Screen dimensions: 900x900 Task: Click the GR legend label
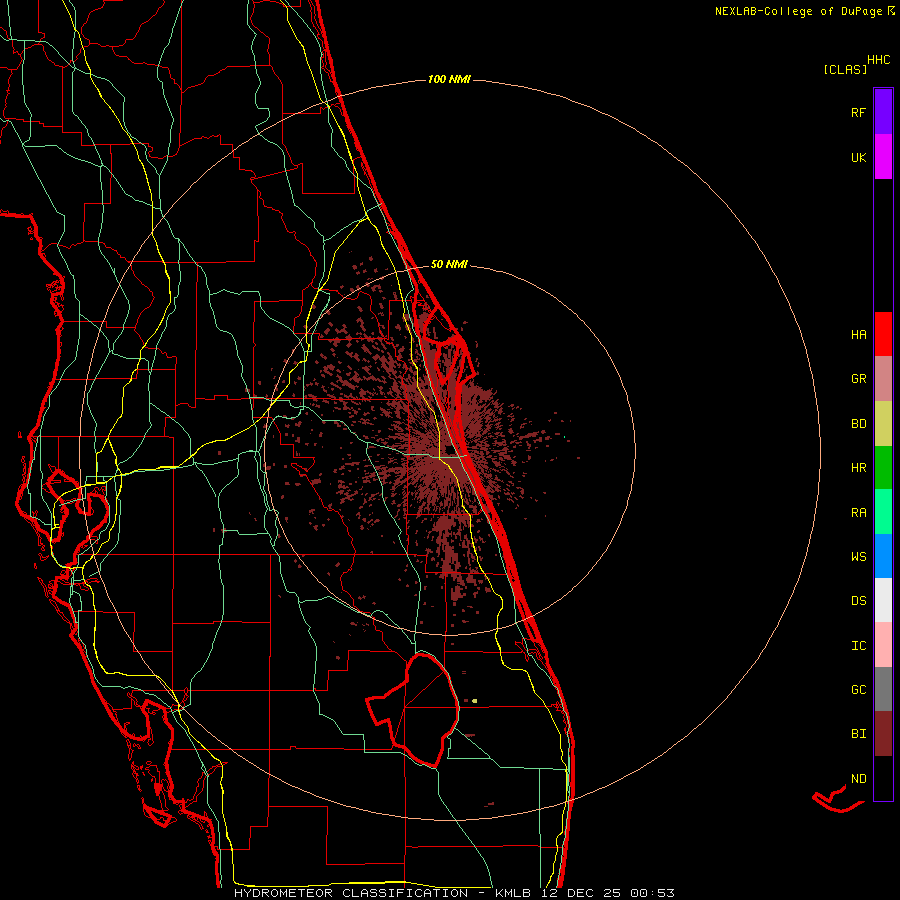point(858,379)
